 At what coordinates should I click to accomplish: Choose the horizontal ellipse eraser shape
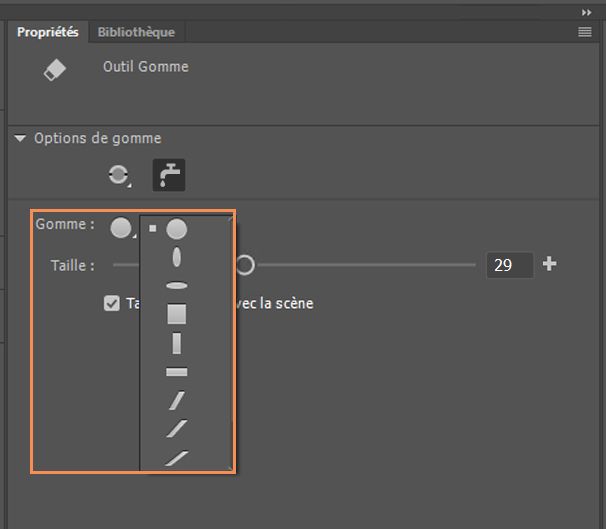177,286
